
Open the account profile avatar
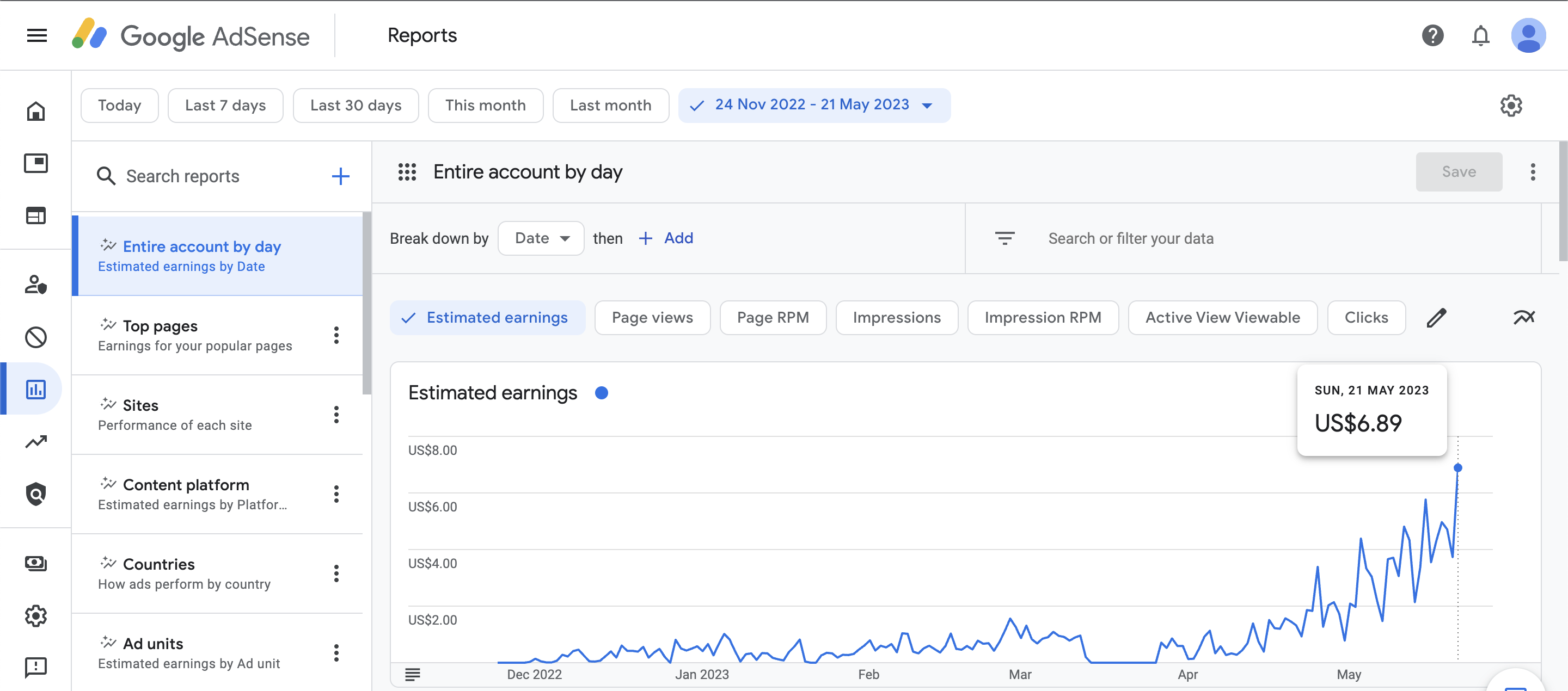1528,35
